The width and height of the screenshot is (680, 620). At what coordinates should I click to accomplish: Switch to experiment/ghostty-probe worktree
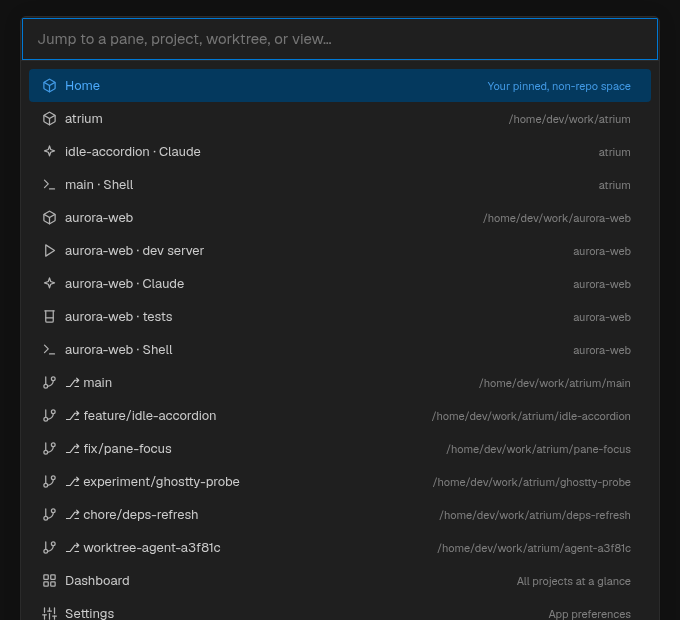pyautogui.click(x=340, y=481)
